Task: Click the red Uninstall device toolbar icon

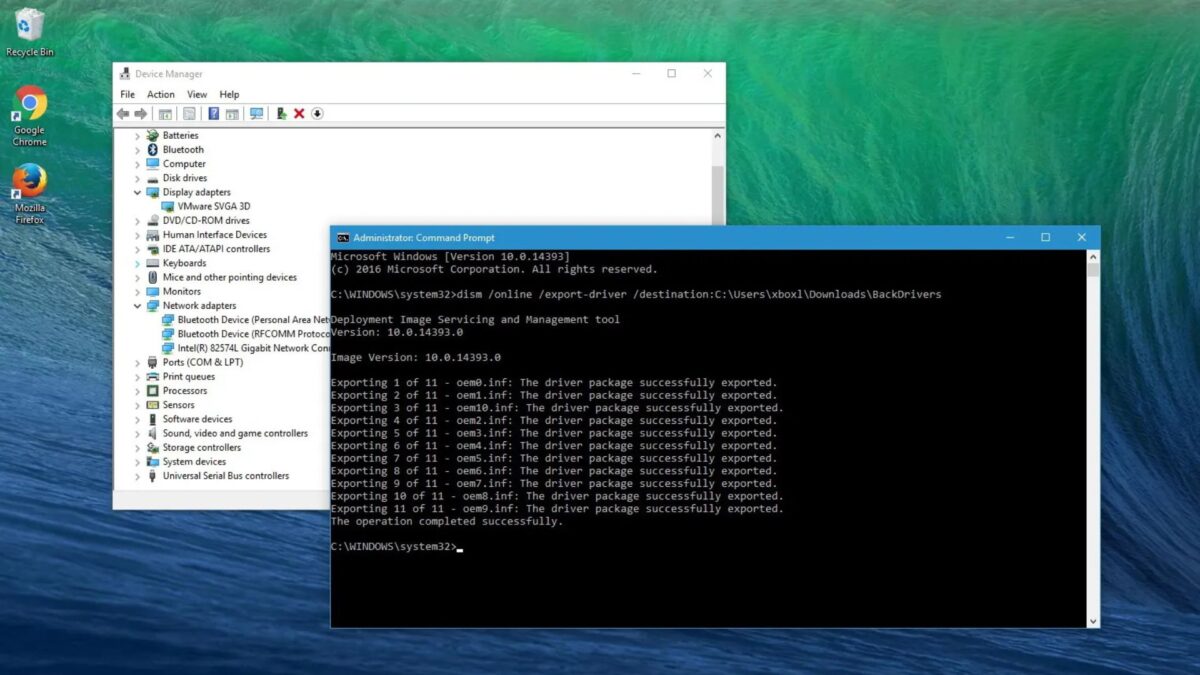Action: [299, 114]
